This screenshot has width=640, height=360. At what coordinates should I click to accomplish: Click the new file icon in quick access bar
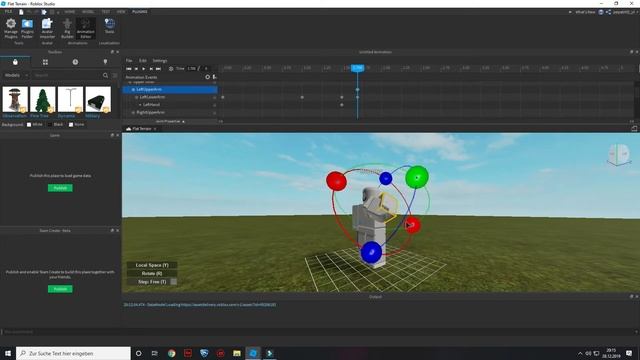(x=21, y=12)
